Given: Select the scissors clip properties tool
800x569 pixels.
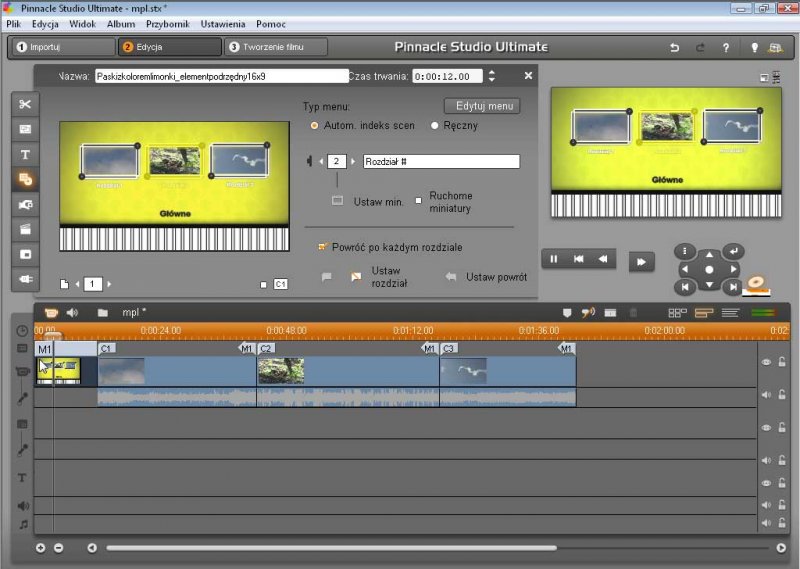Looking at the screenshot, I should tap(25, 105).
